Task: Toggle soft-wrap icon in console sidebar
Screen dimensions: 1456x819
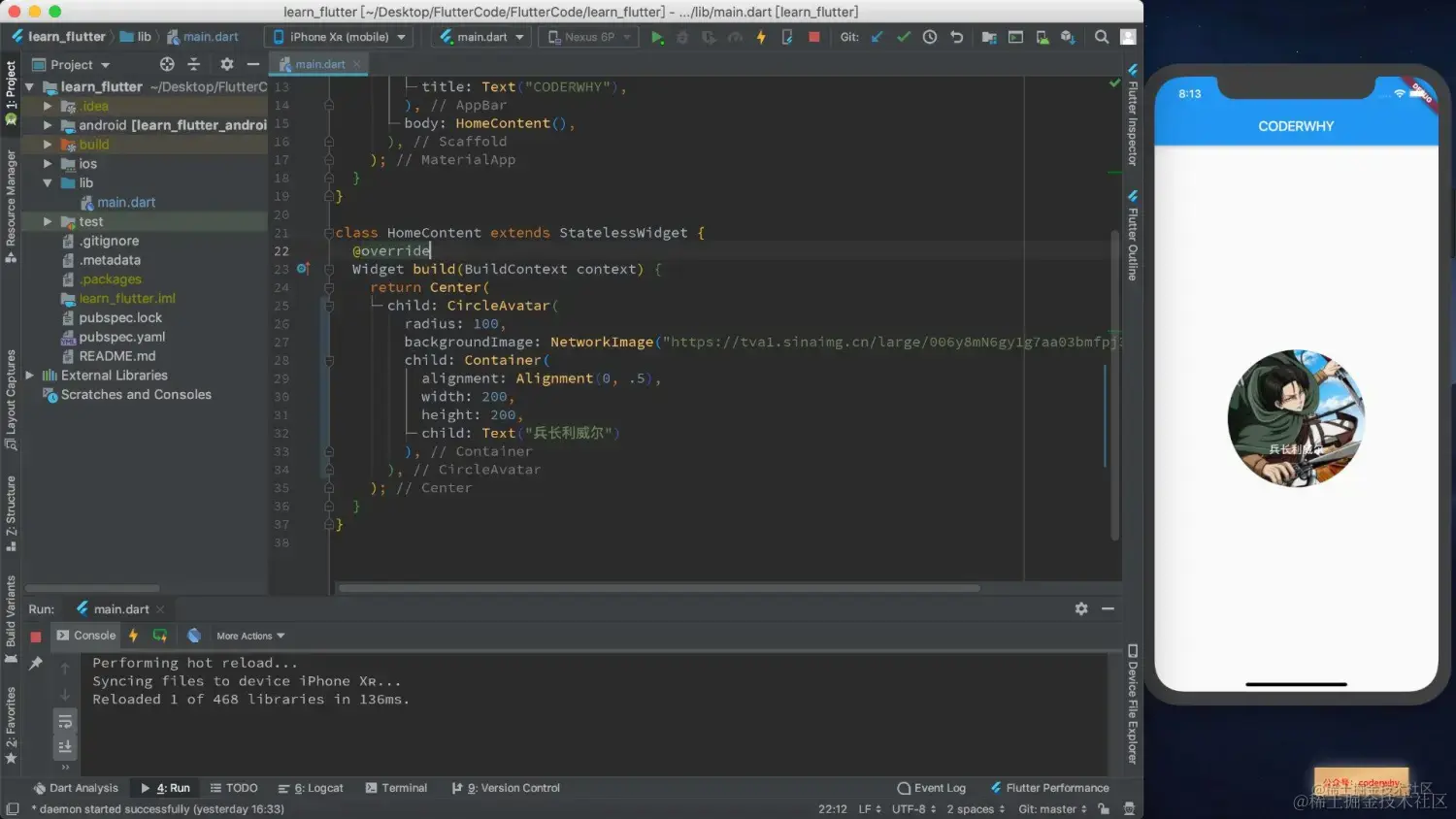Action: tap(65, 721)
